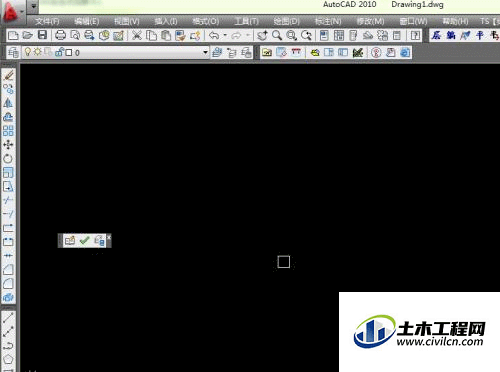Click the Cut scissors icon
Screen dimensions: 500x372
tap(137, 35)
